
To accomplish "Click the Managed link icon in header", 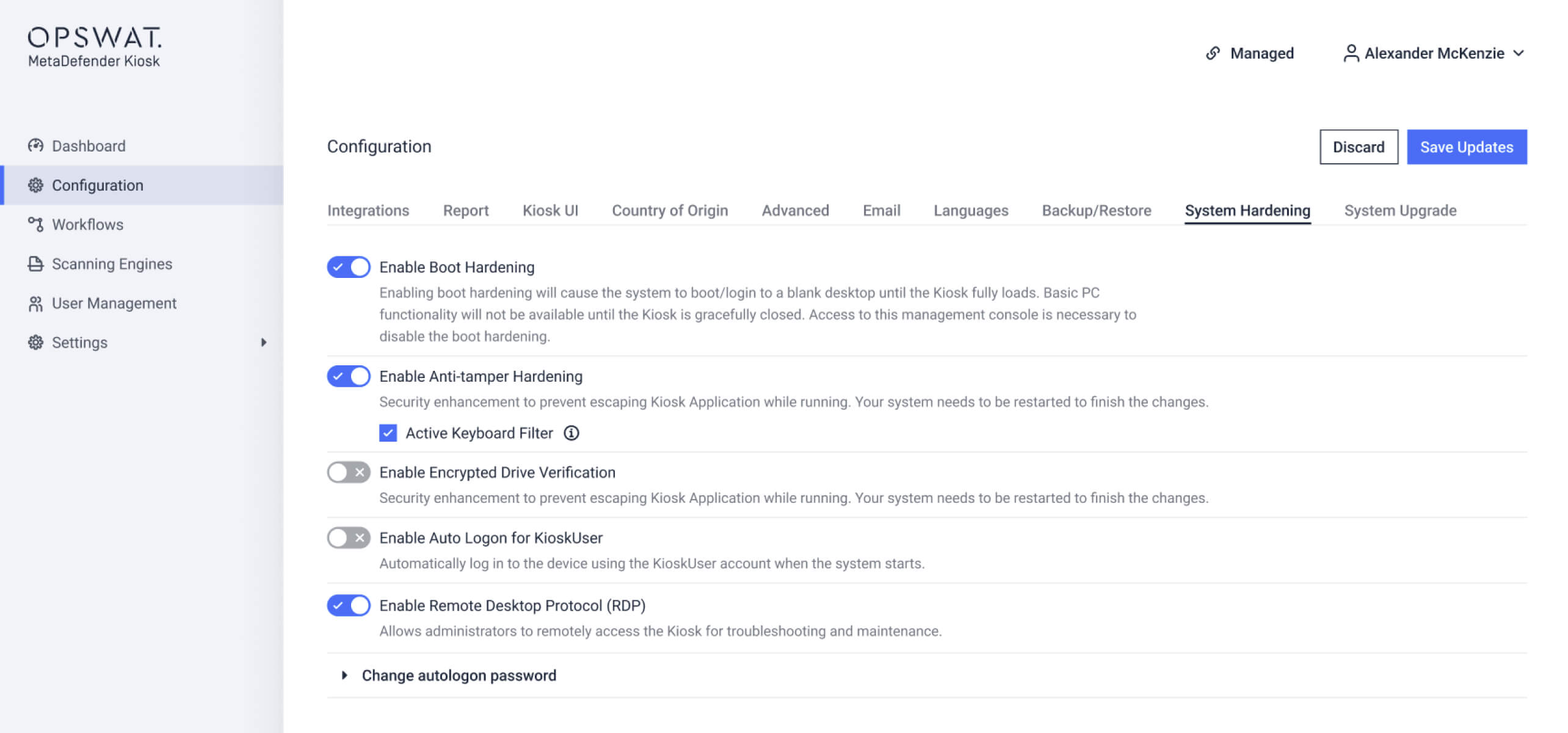I will click(1213, 53).
